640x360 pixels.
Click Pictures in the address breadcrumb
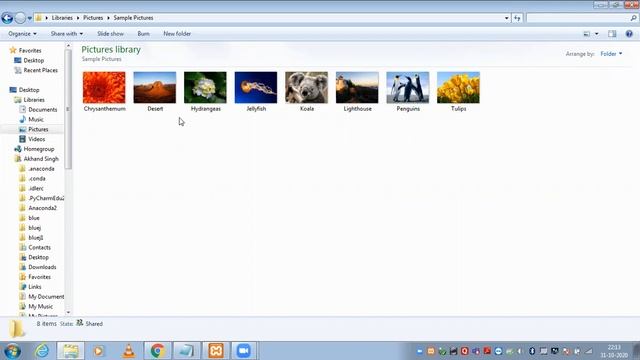93,18
